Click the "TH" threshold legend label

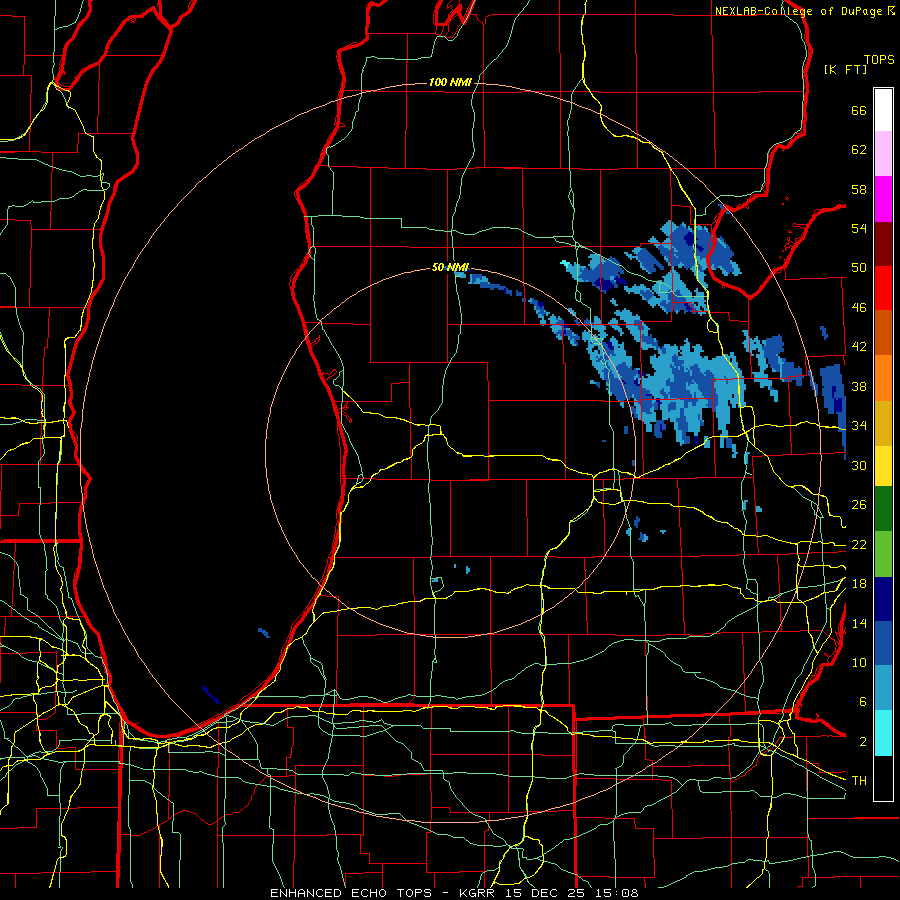click(x=859, y=781)
